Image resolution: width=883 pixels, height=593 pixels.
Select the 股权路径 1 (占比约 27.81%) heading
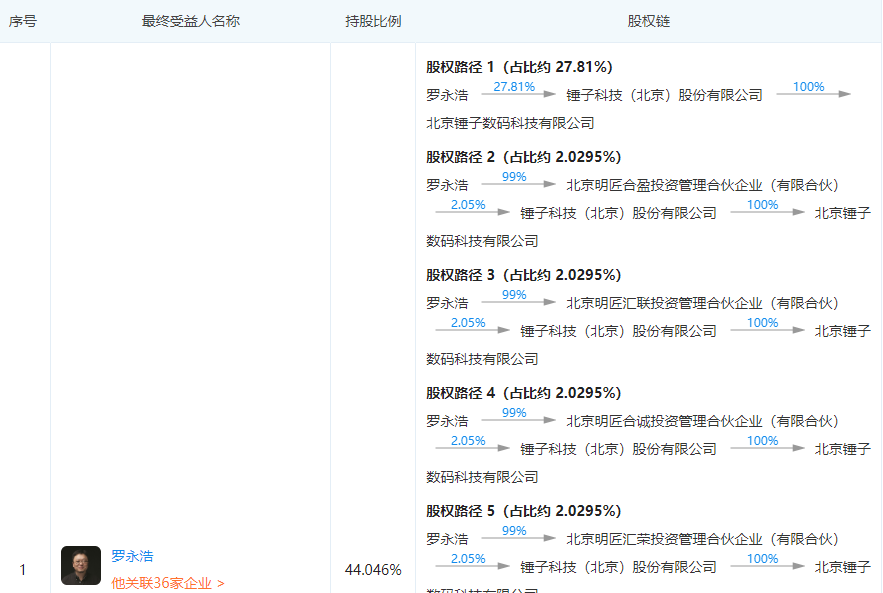519,67
